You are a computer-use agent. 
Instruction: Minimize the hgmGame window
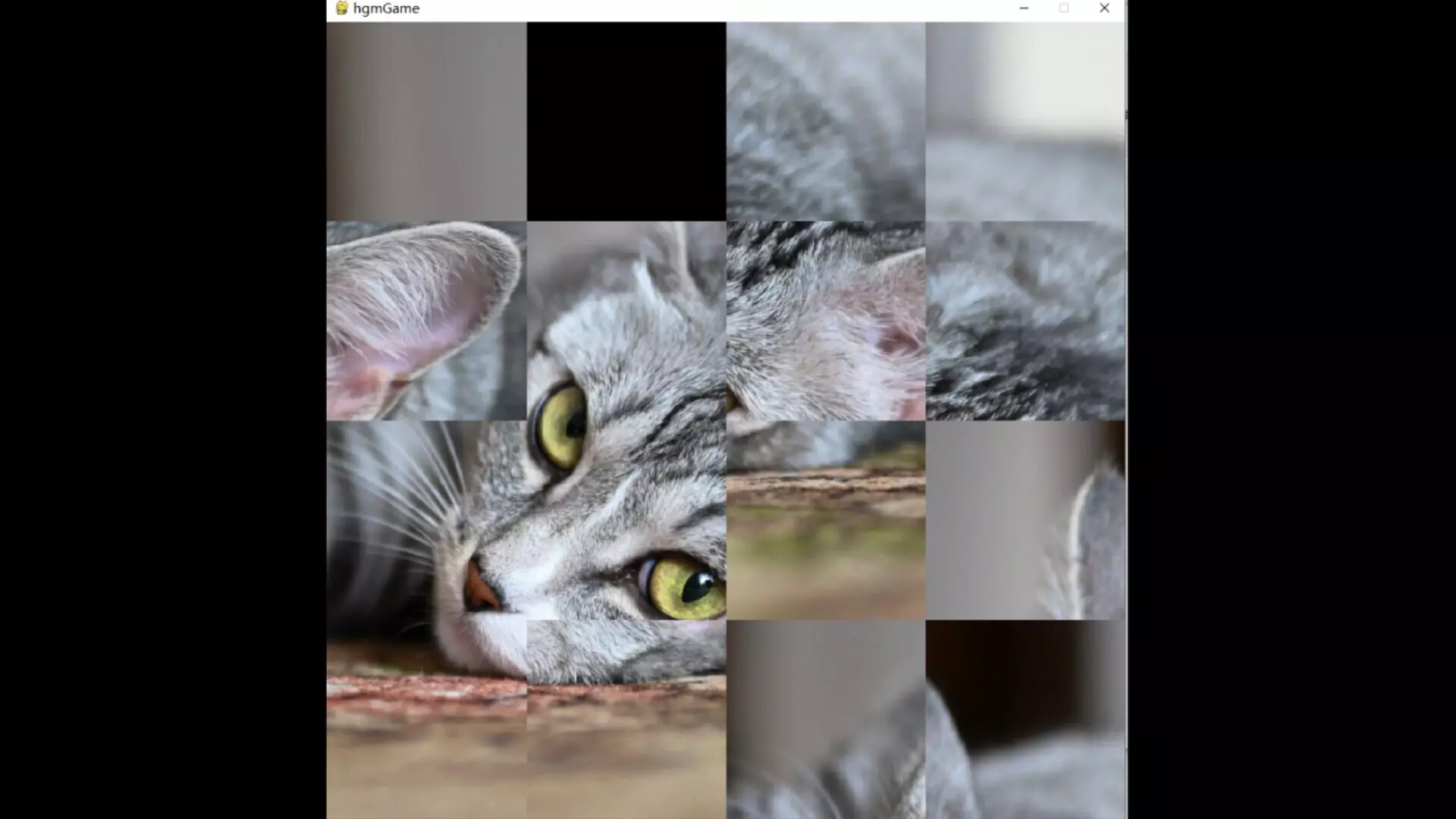(x=1024, y=8)
